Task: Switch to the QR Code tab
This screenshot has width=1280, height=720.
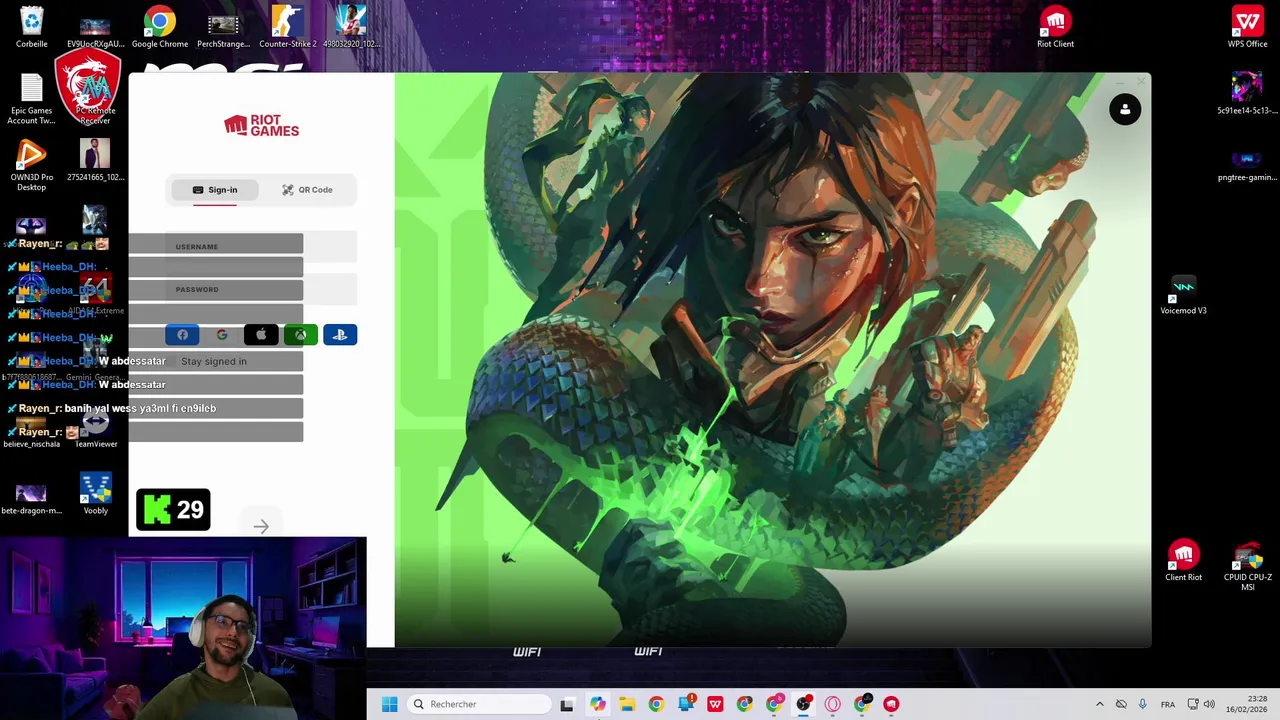Action: [x=307, y=190]
